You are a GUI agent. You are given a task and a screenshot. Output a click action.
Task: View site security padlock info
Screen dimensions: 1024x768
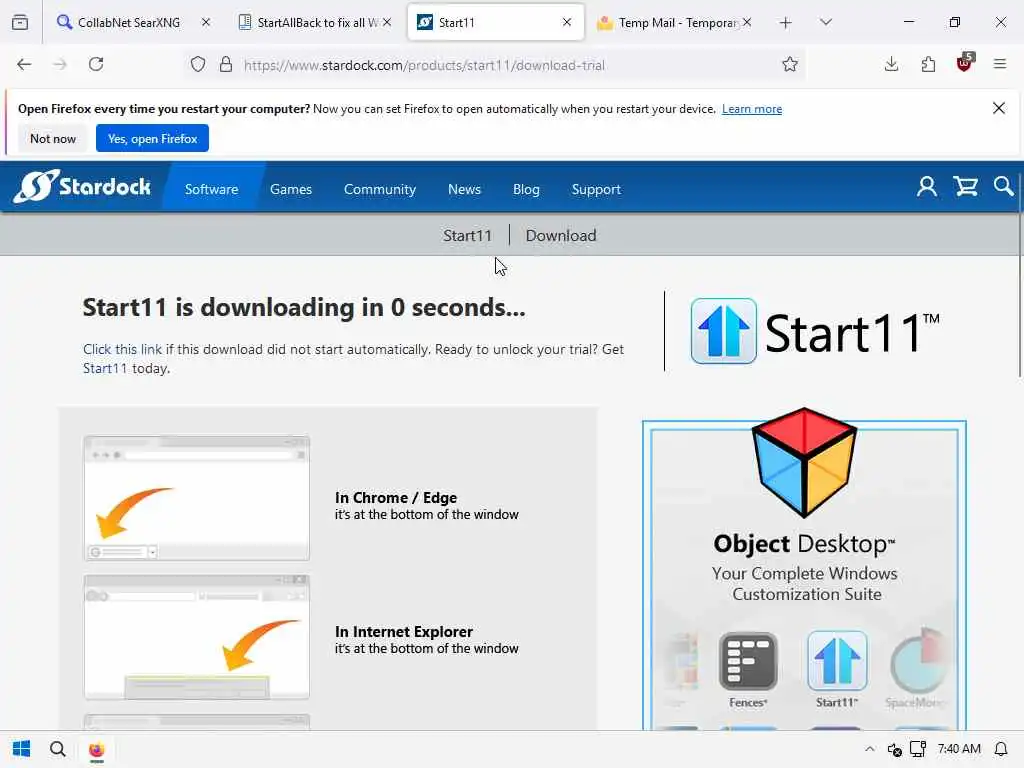point(226,65)
